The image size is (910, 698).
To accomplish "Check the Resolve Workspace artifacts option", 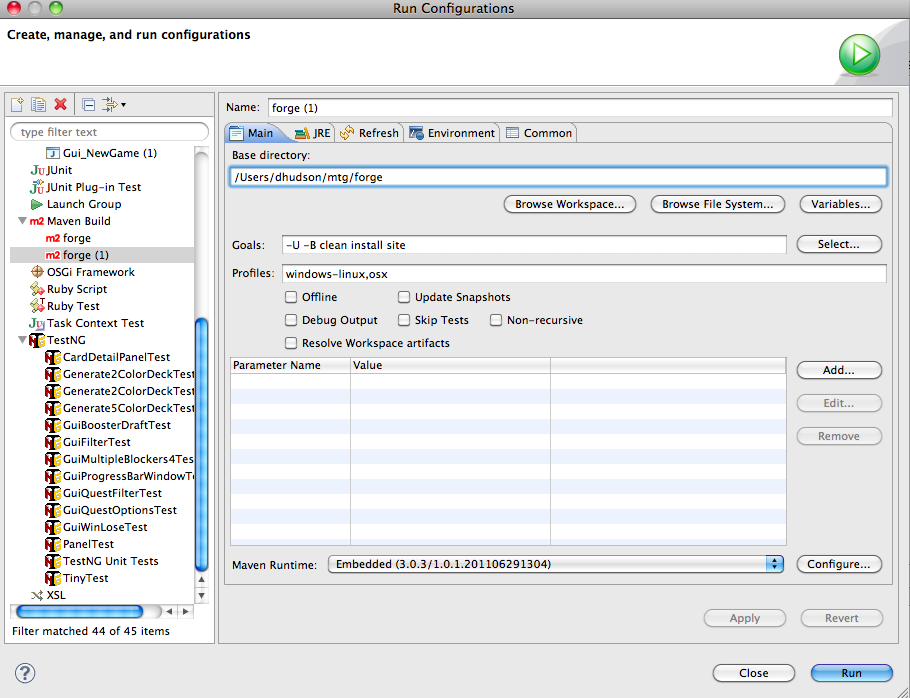I will click(291, 343).
